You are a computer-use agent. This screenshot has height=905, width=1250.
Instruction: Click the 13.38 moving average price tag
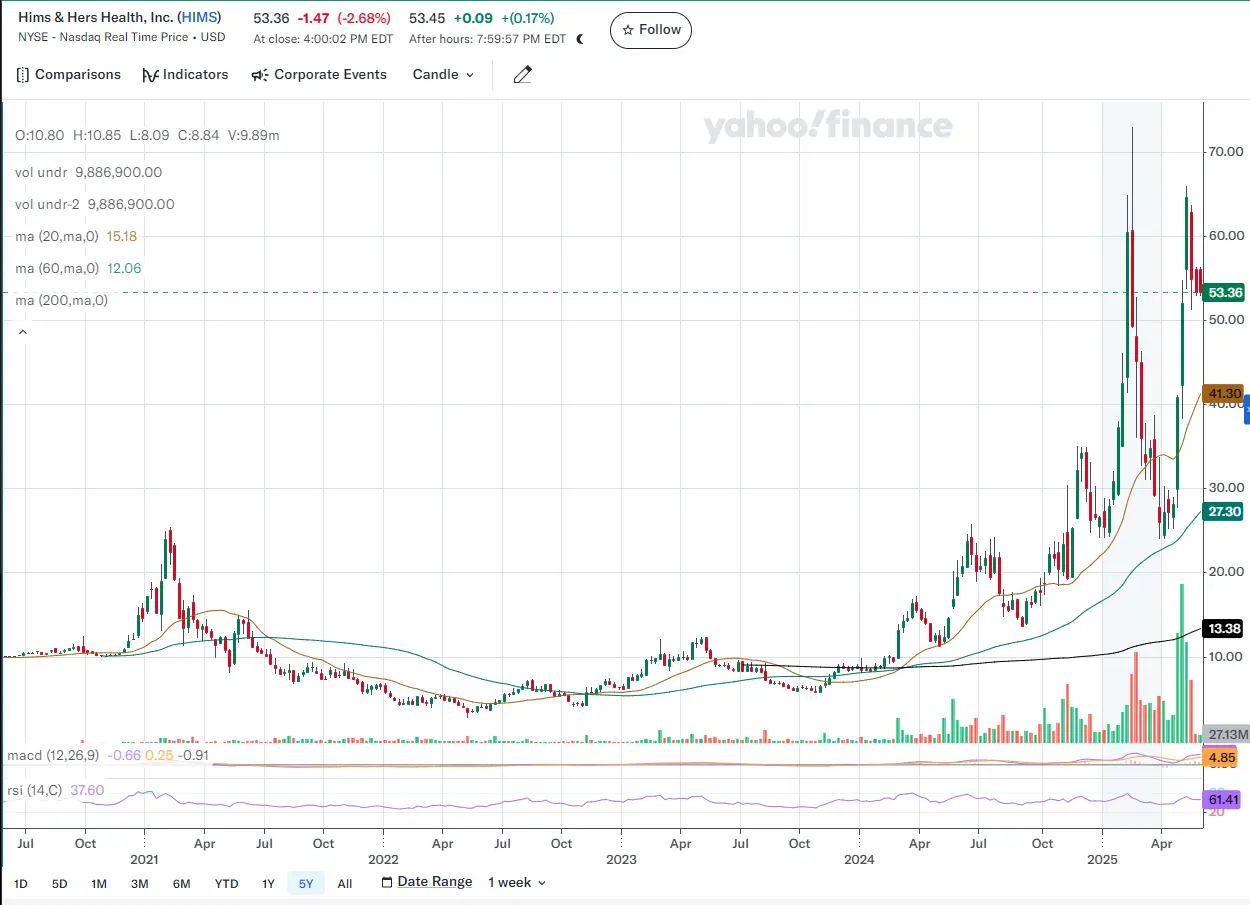1225,629
